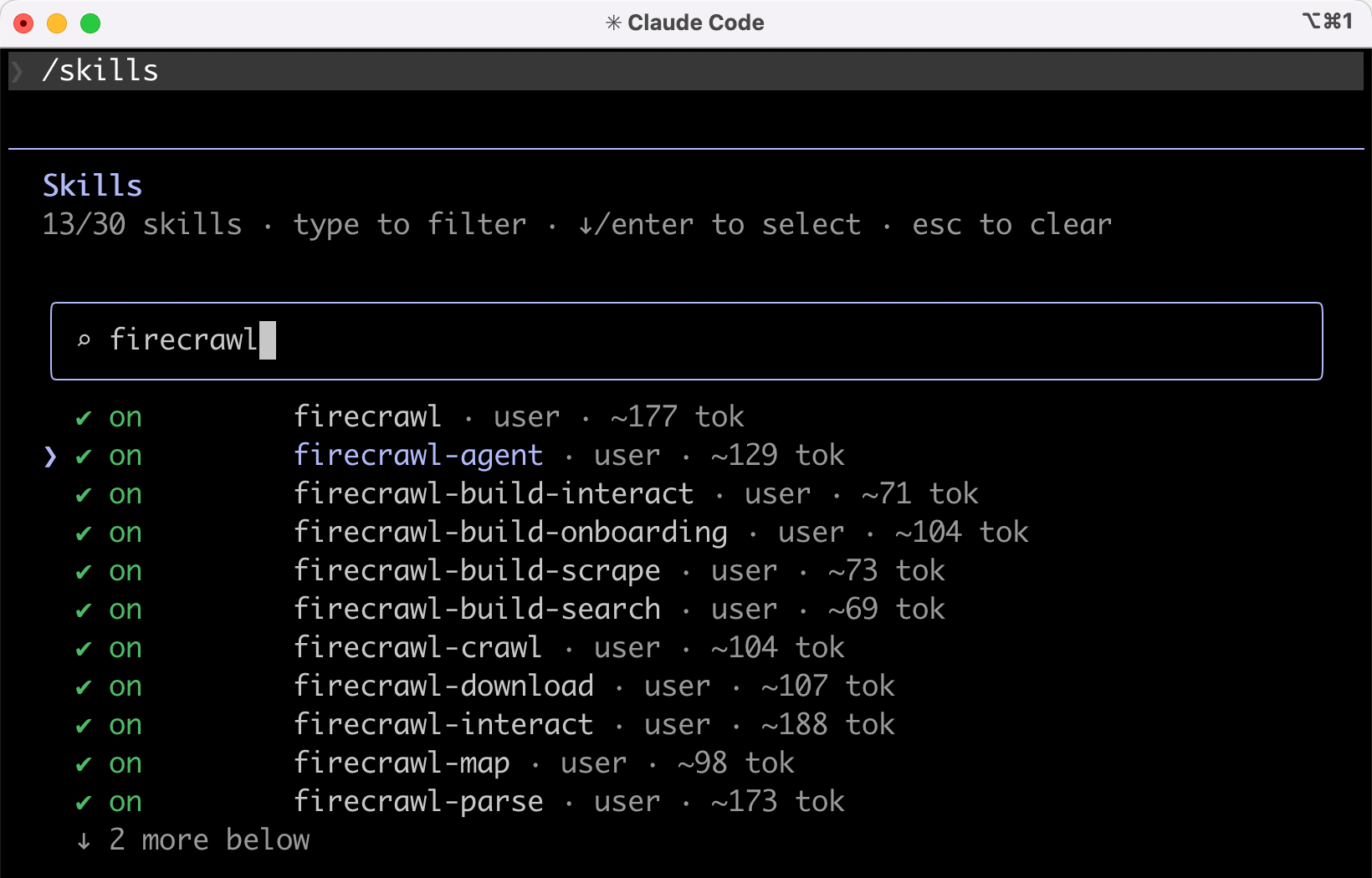The height and width of the screenshot is (878, 1372).
Task: Click the green checkmark for firecrawl-download
Action: click(84, 687)
